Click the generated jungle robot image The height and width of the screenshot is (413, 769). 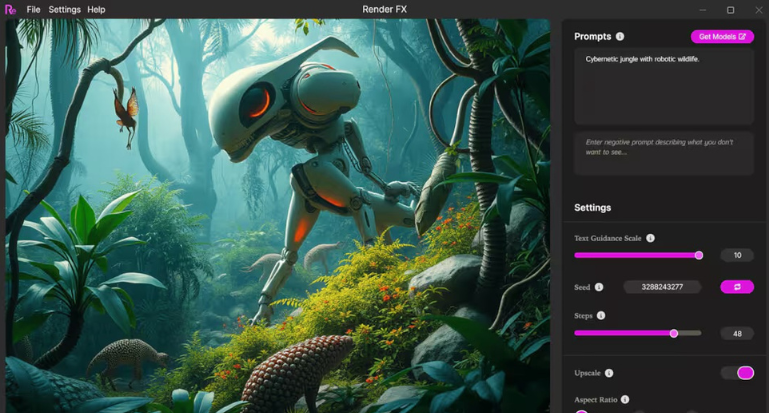277,215
